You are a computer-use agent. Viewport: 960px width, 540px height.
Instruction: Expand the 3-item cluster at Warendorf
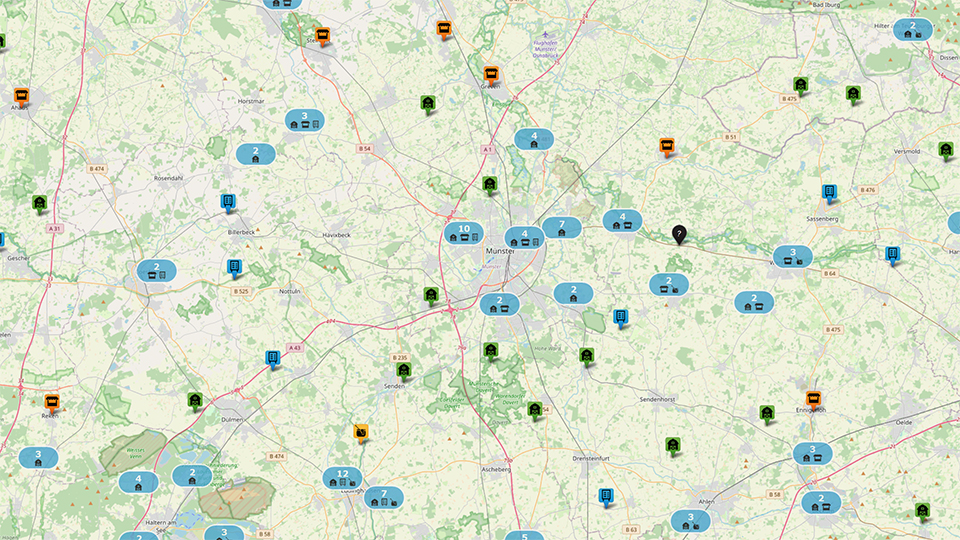point(793,257)
